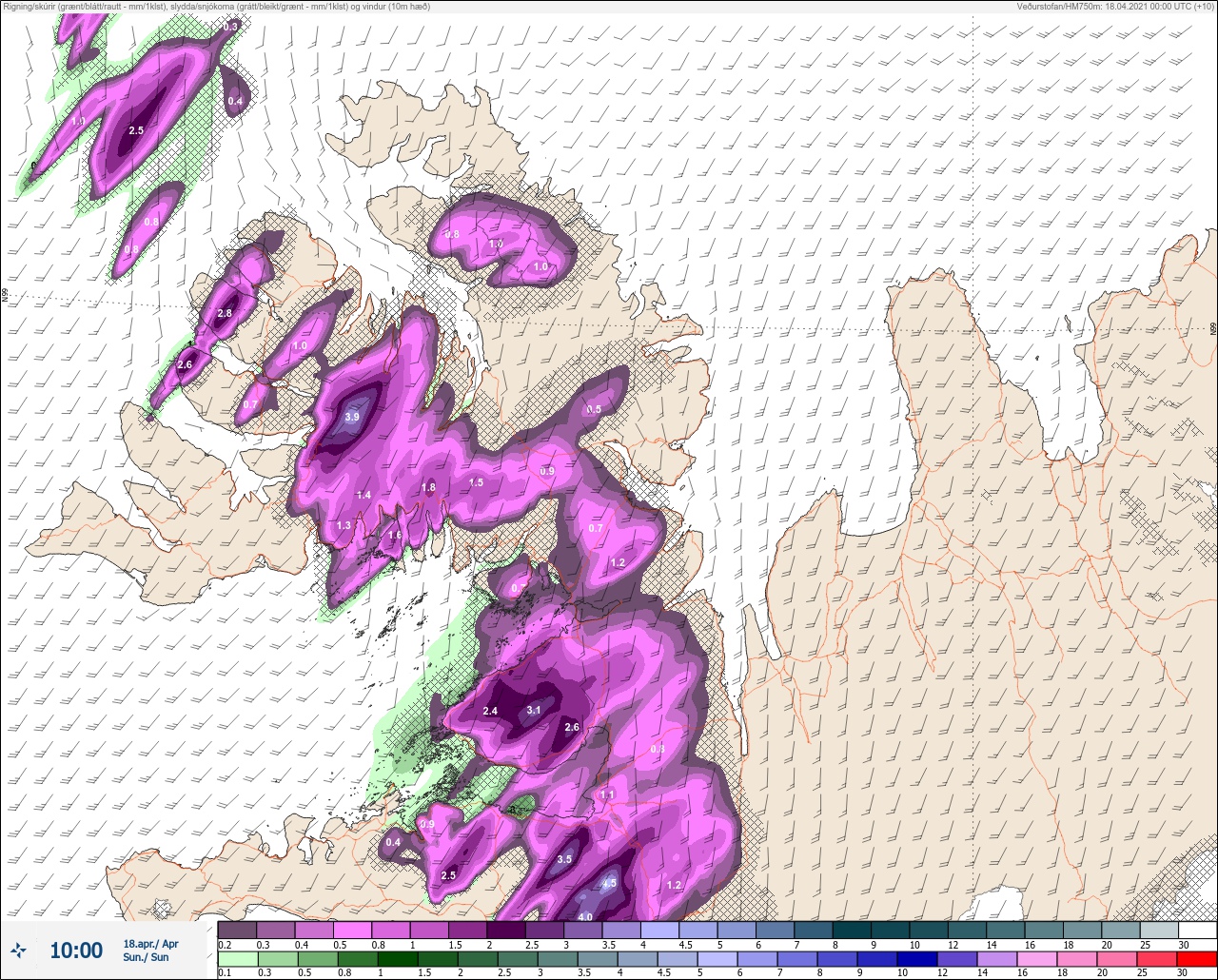
Task: Click the map title text starting with 'Rigning/skúrir'
Action: pos(217,7)
